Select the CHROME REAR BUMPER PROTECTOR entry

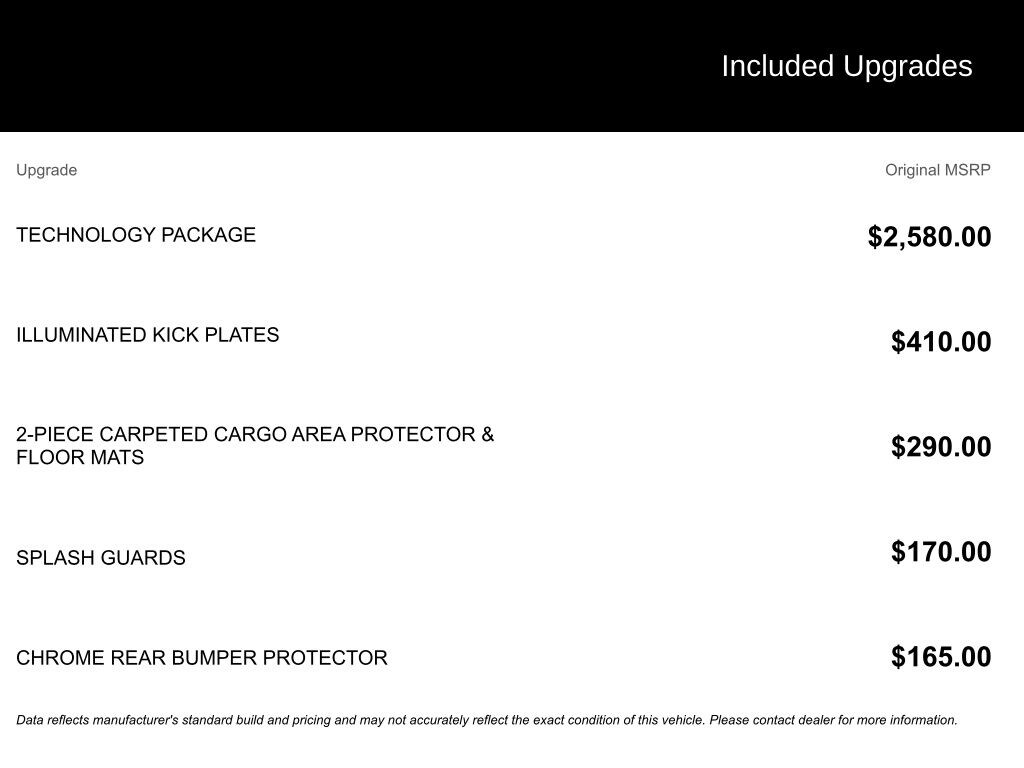pyautogui.click(x=201, y=658)
